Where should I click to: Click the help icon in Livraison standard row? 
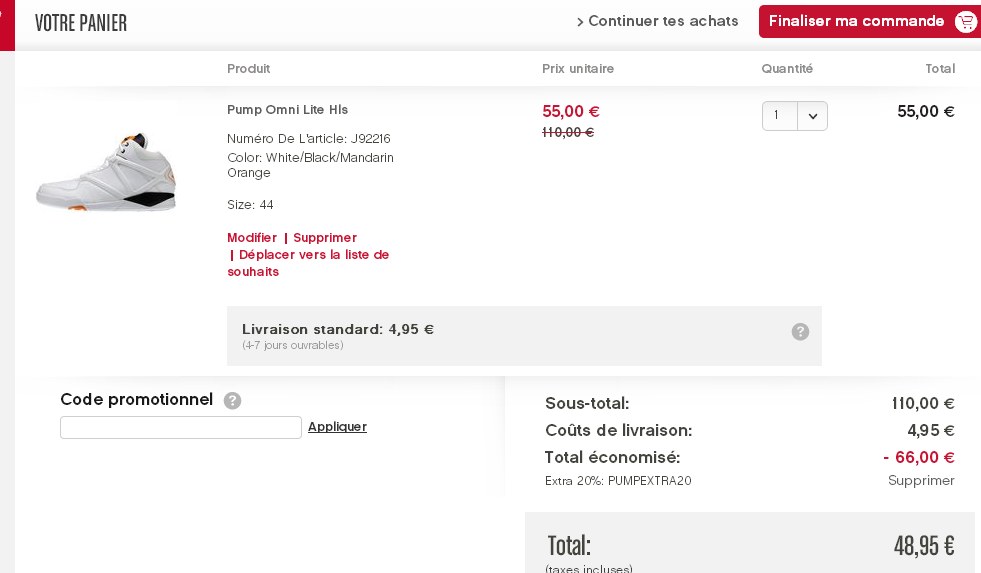point(800,332)
